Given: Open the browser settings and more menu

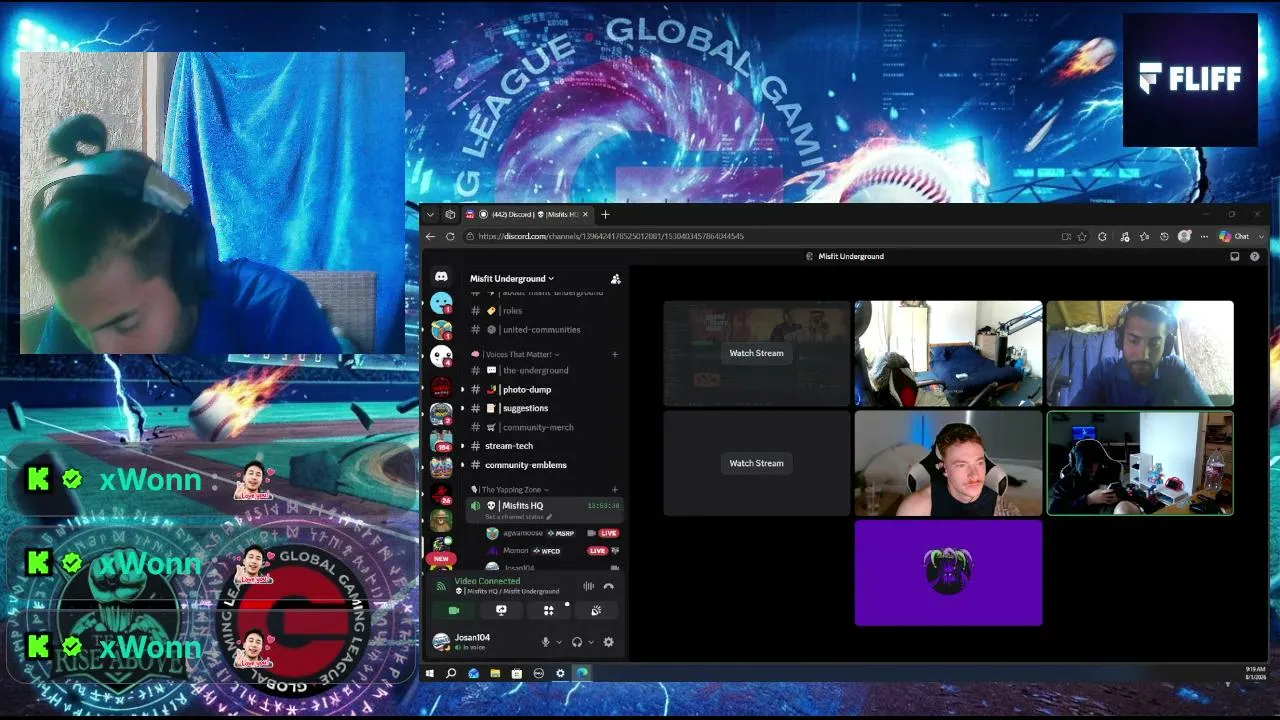Looking at the screenshot, I should click(1204, 237).
